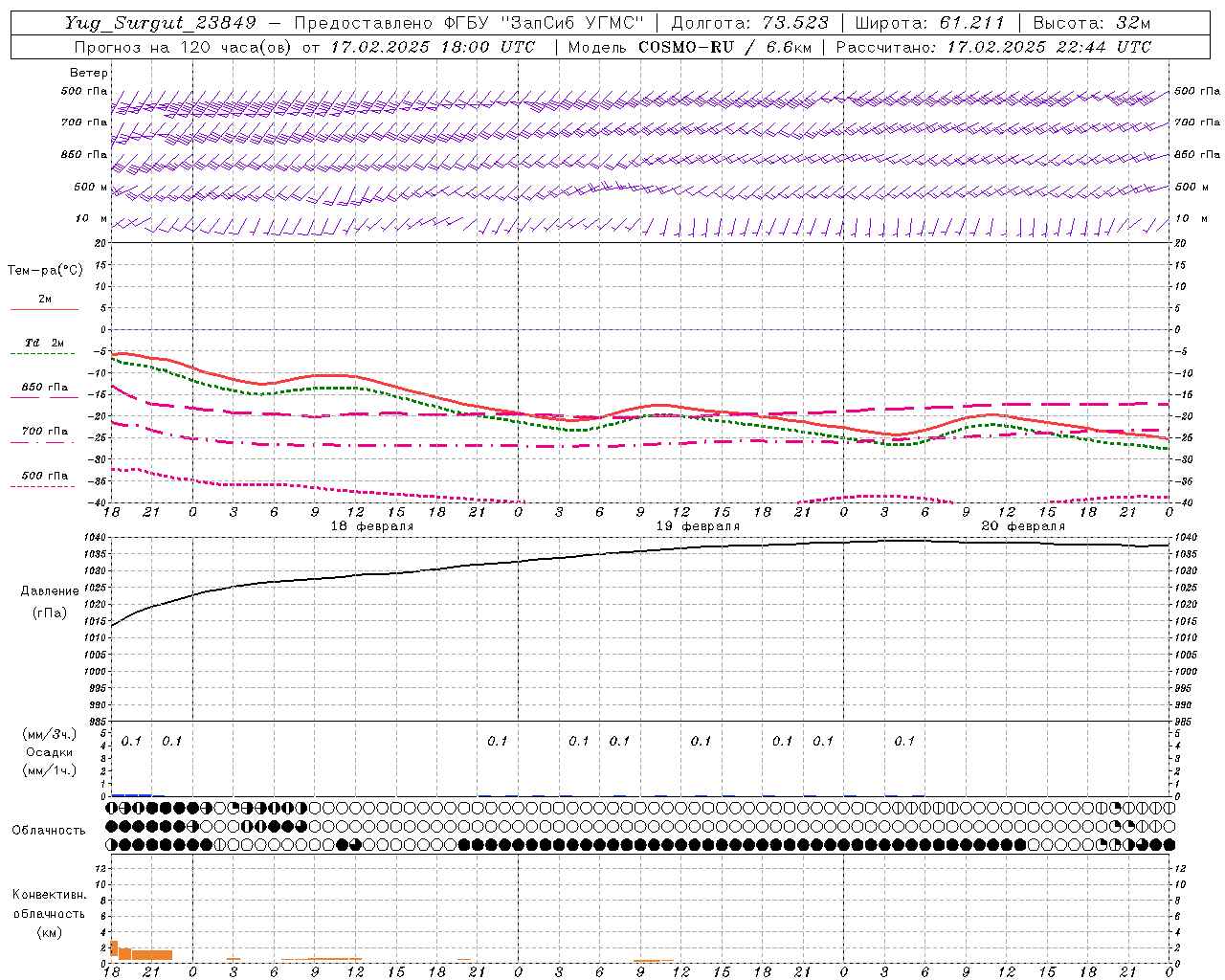1225x980 pixels.
Task: Click the 20 февраля date label
Action: [x=1023, y=526]
